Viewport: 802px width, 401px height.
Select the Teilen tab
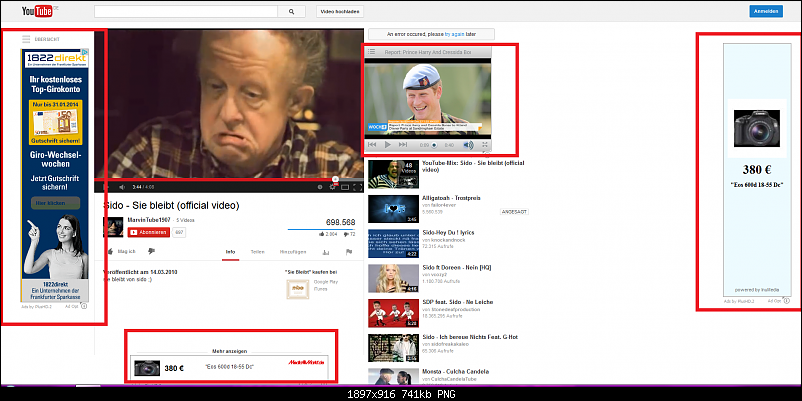coord(257,252)
